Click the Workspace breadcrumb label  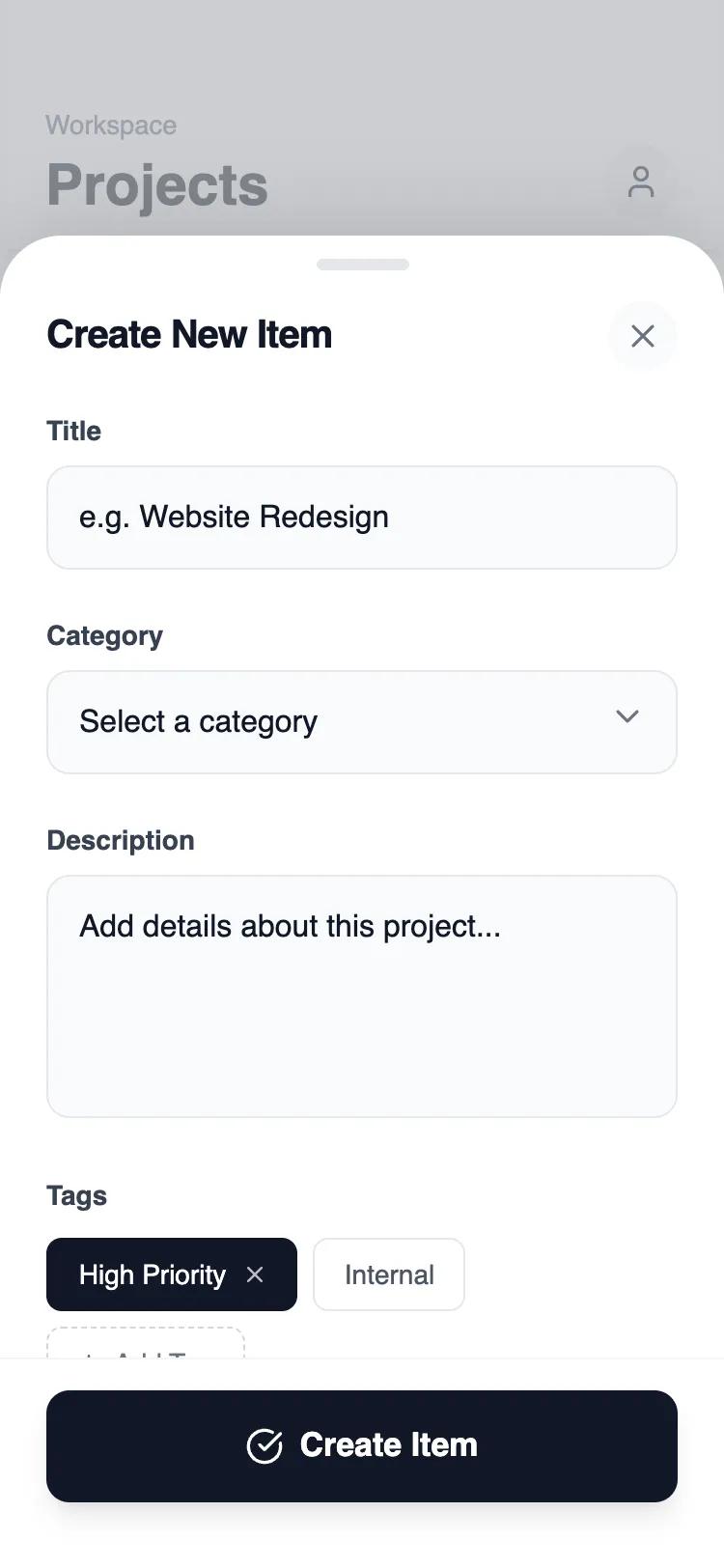[111, 126]
